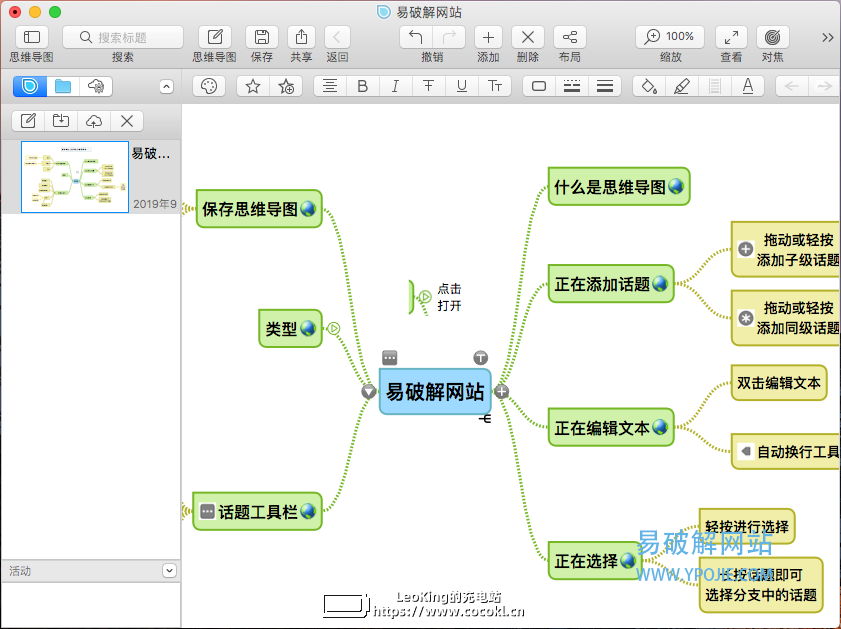
Task: Select the line thickness button
Action: pyautogui.click(x=604, y=86)
